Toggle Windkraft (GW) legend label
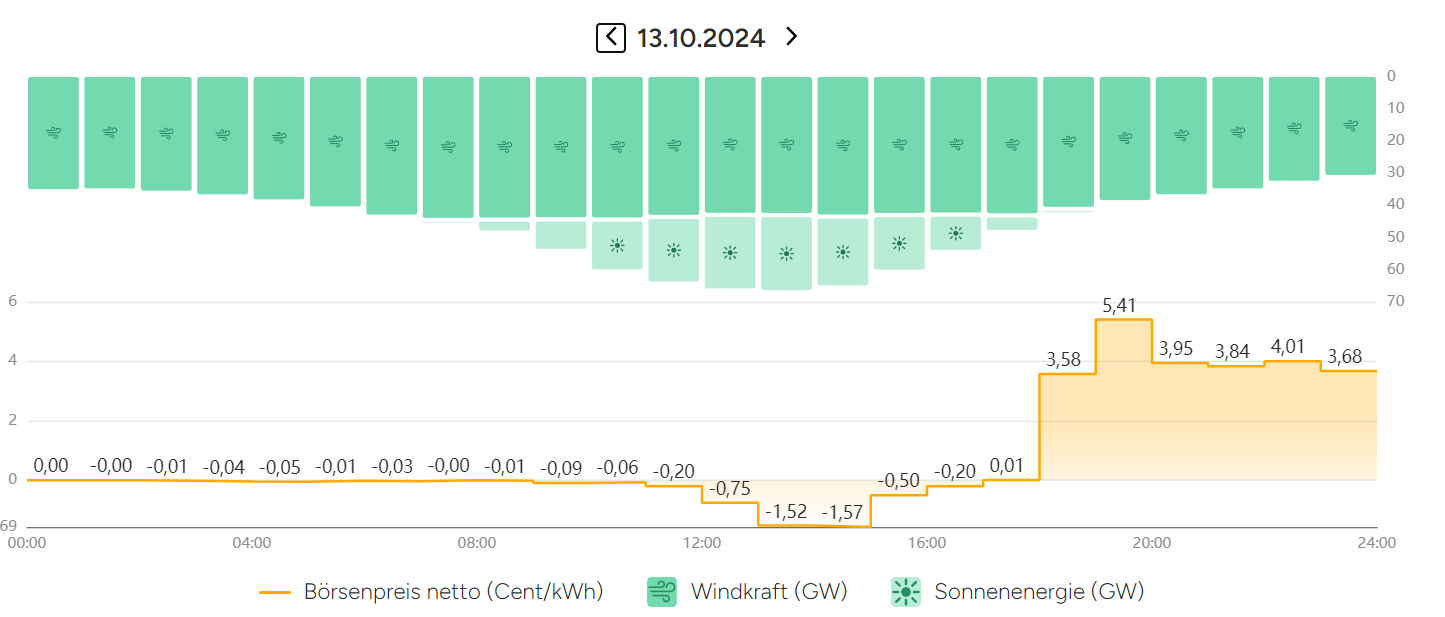This screenshot has height=617, width=1445. point(769,592)
